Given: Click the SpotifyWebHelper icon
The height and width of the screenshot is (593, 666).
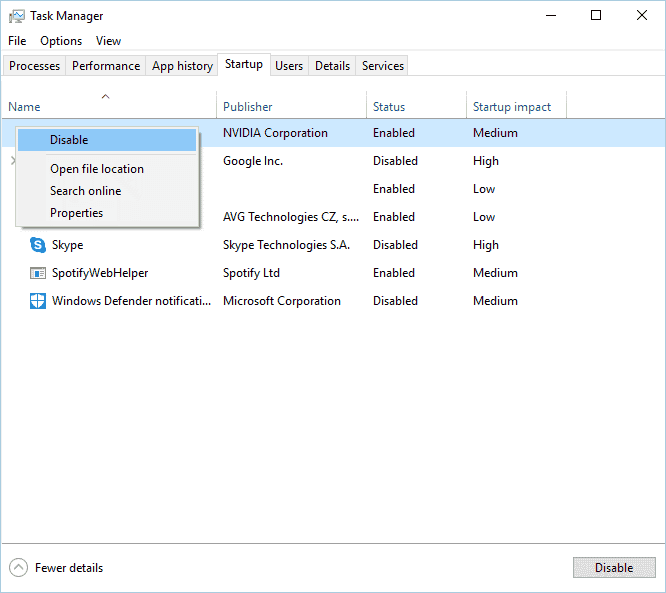Looking at the screenshot, I should click(x=38, y=273).
